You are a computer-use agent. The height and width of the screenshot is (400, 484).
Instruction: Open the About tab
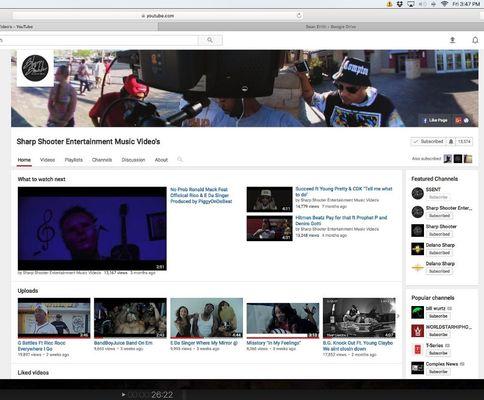(161, 160)
